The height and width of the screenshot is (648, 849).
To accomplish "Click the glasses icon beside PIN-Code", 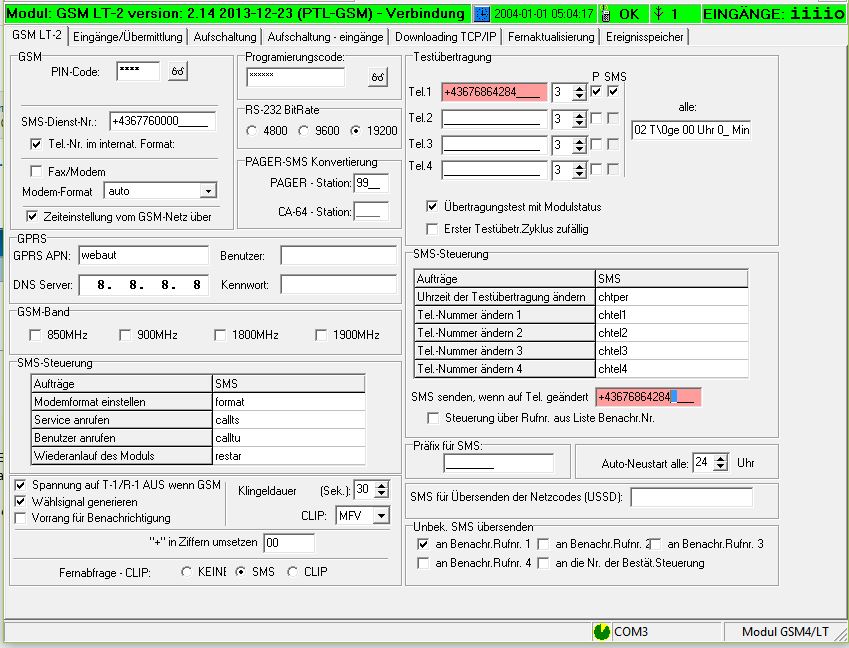I will point(178,71).
